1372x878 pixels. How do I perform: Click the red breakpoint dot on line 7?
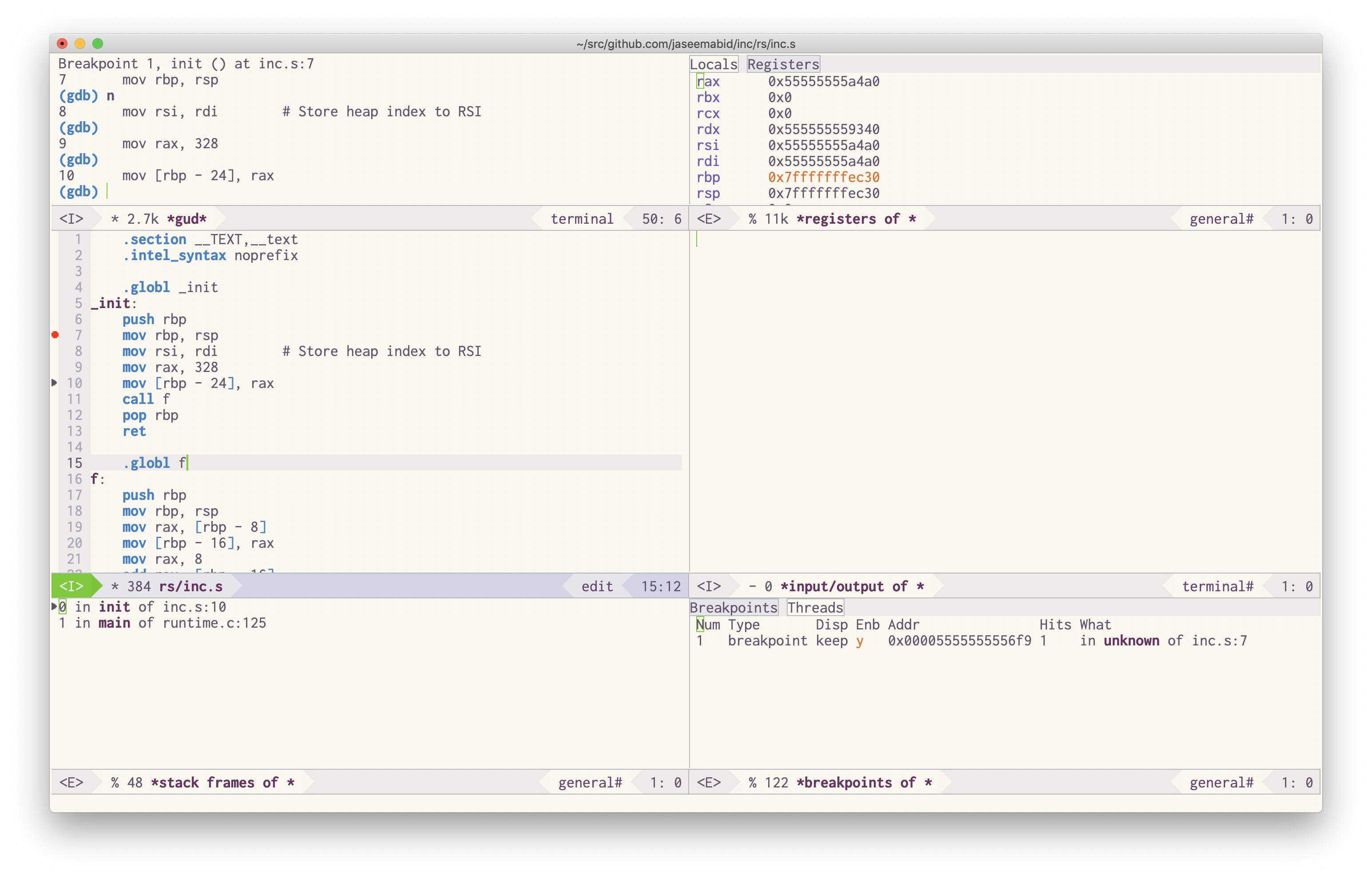click(56, 335)
